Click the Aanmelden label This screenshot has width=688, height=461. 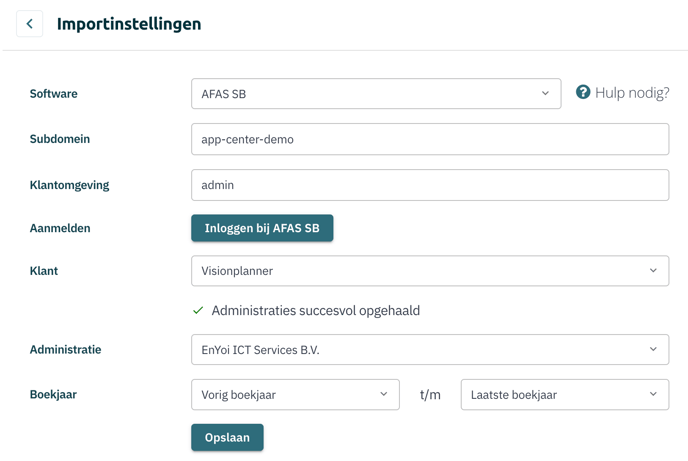[60, 228]
